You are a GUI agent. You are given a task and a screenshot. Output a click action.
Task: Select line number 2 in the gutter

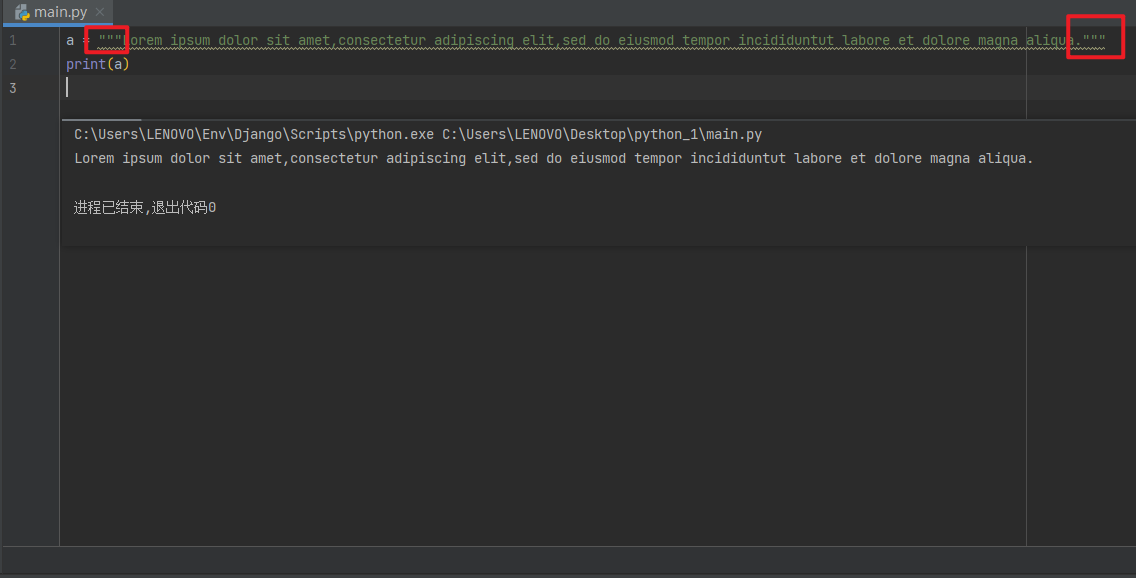click(12, 64)
